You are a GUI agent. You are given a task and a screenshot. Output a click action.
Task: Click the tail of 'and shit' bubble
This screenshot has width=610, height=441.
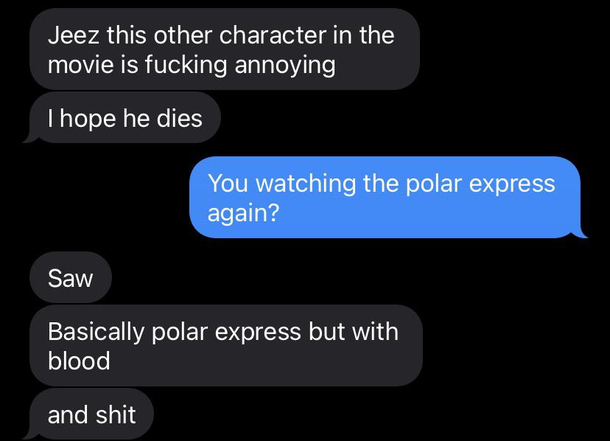tap(31, 434)
